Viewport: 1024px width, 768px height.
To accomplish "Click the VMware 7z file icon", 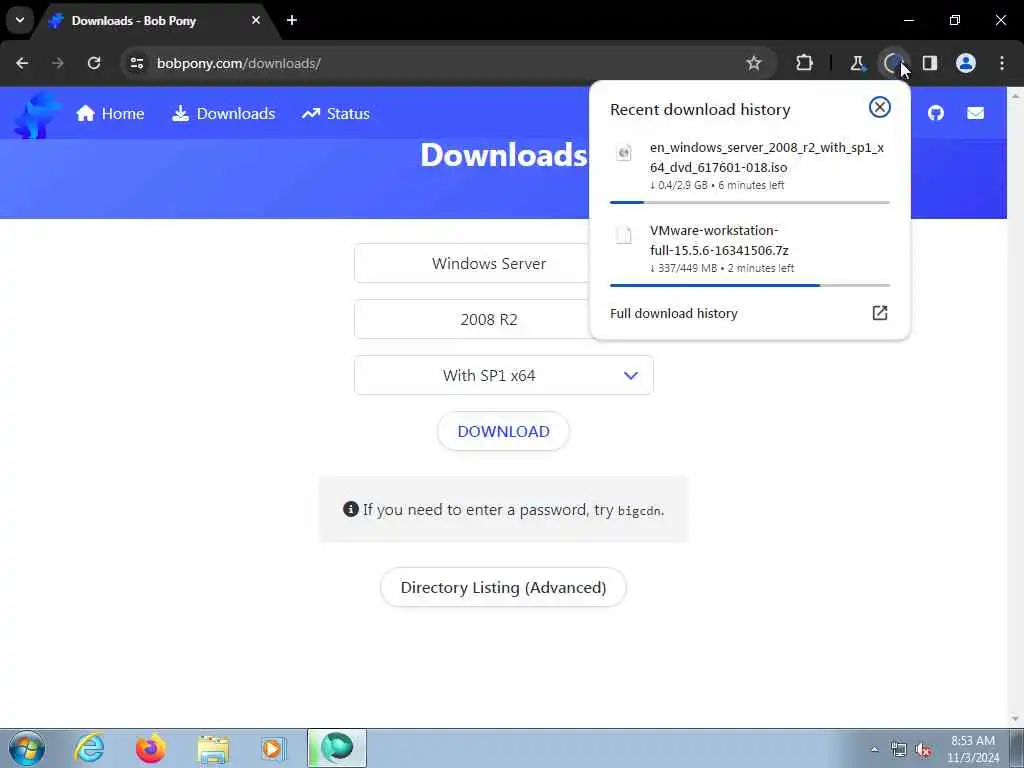I will (624, 235).
